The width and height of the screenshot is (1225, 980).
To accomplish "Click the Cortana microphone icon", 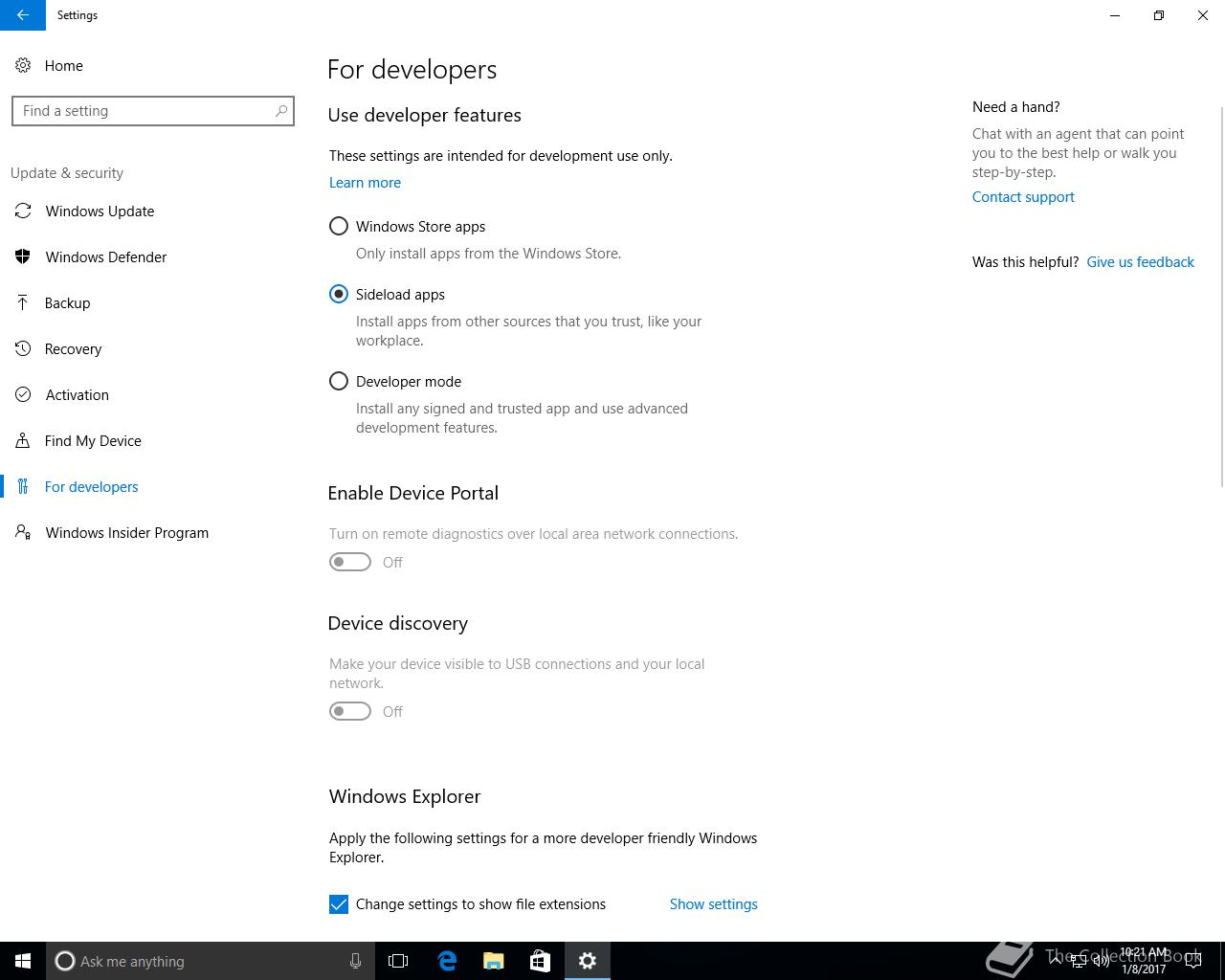I will 355,961.
